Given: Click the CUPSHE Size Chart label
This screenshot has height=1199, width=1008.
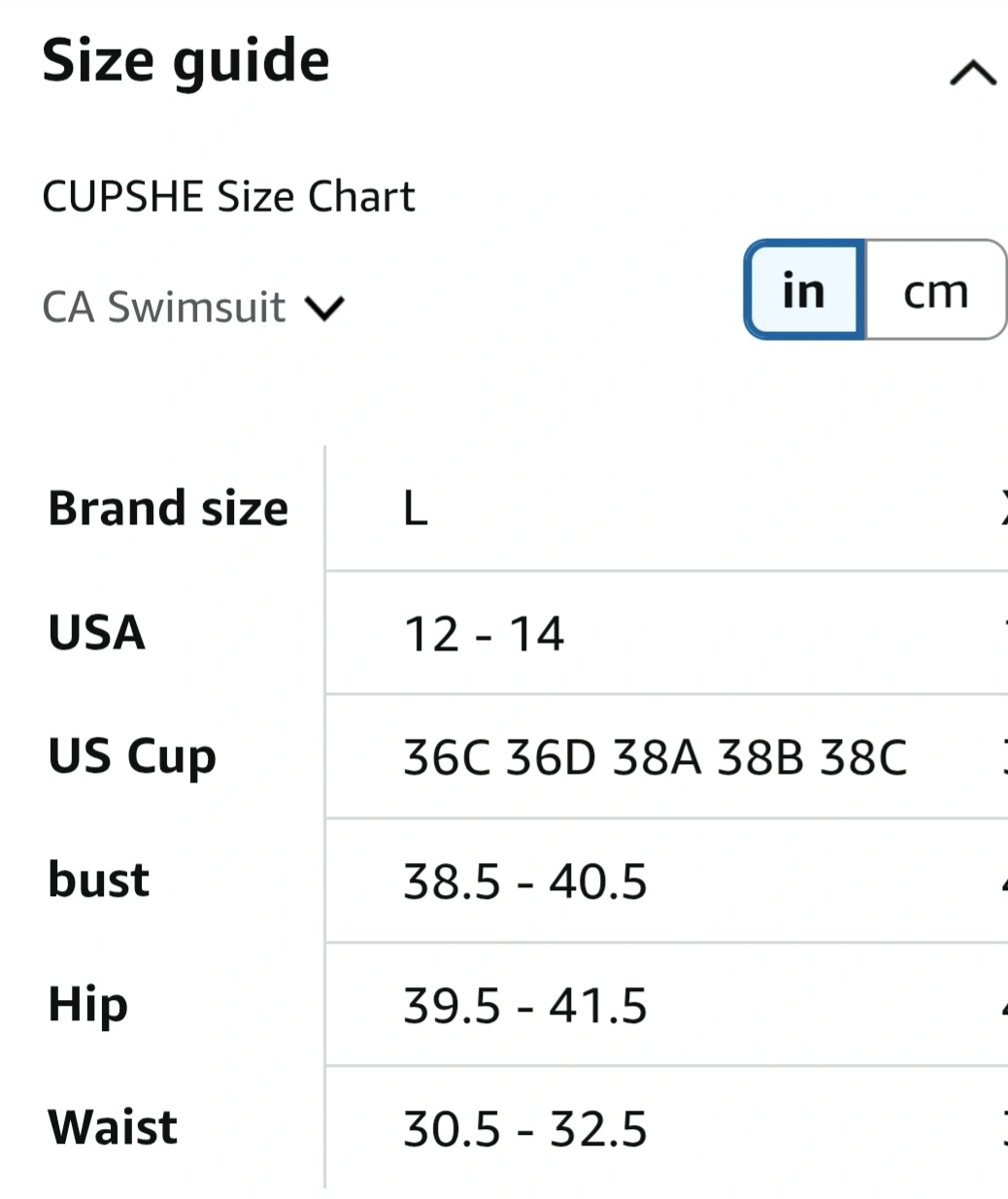Looking at the screenshot, I should click(228, 196).
